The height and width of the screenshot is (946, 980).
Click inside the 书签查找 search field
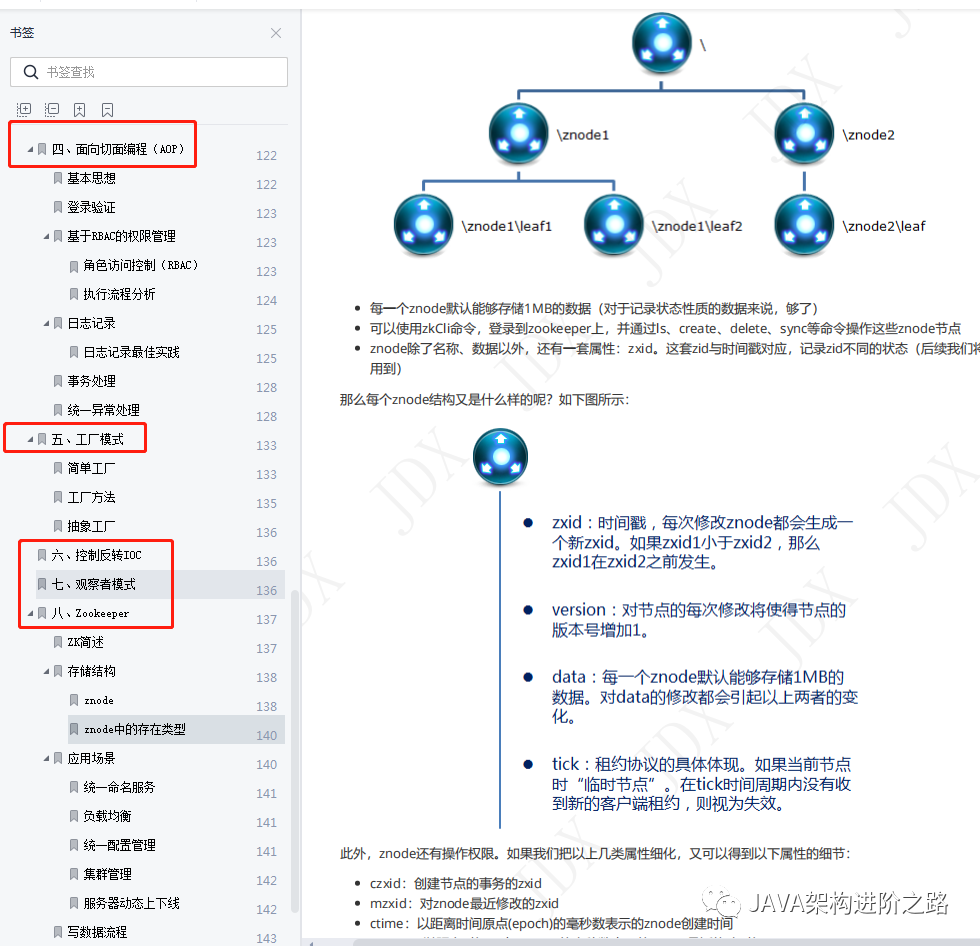point(148,71)
